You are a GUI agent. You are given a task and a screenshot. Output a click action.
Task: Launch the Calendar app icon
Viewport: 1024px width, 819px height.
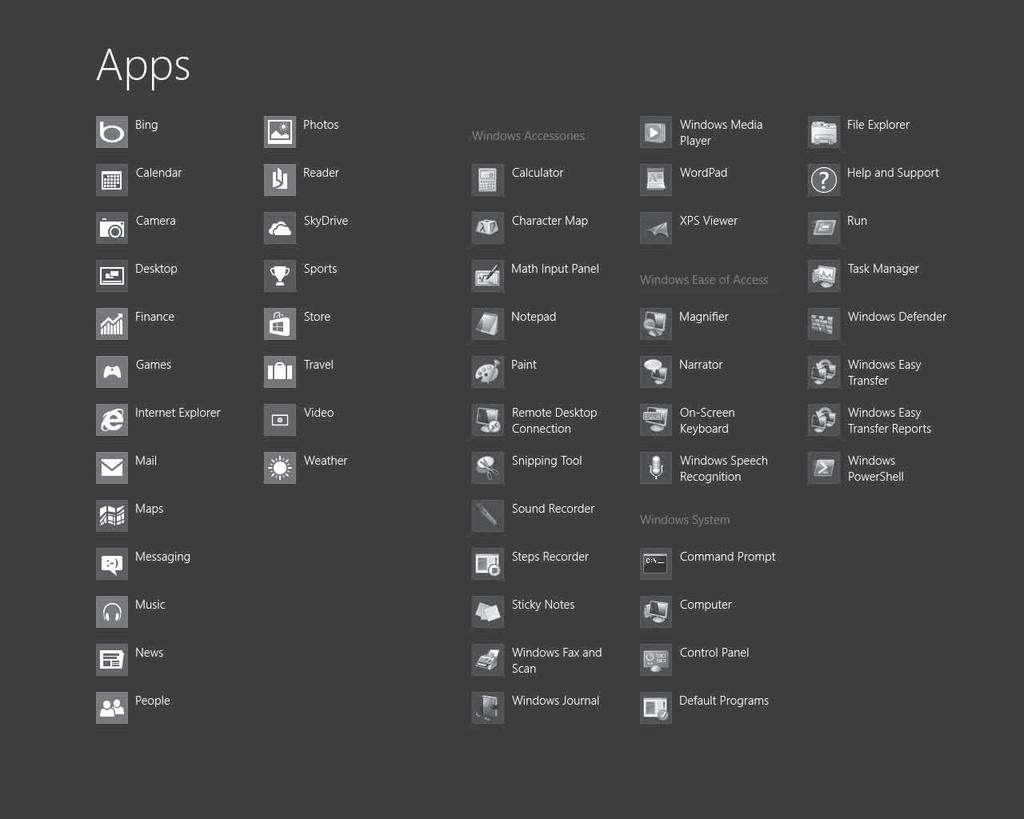click(x=112, y=180)
